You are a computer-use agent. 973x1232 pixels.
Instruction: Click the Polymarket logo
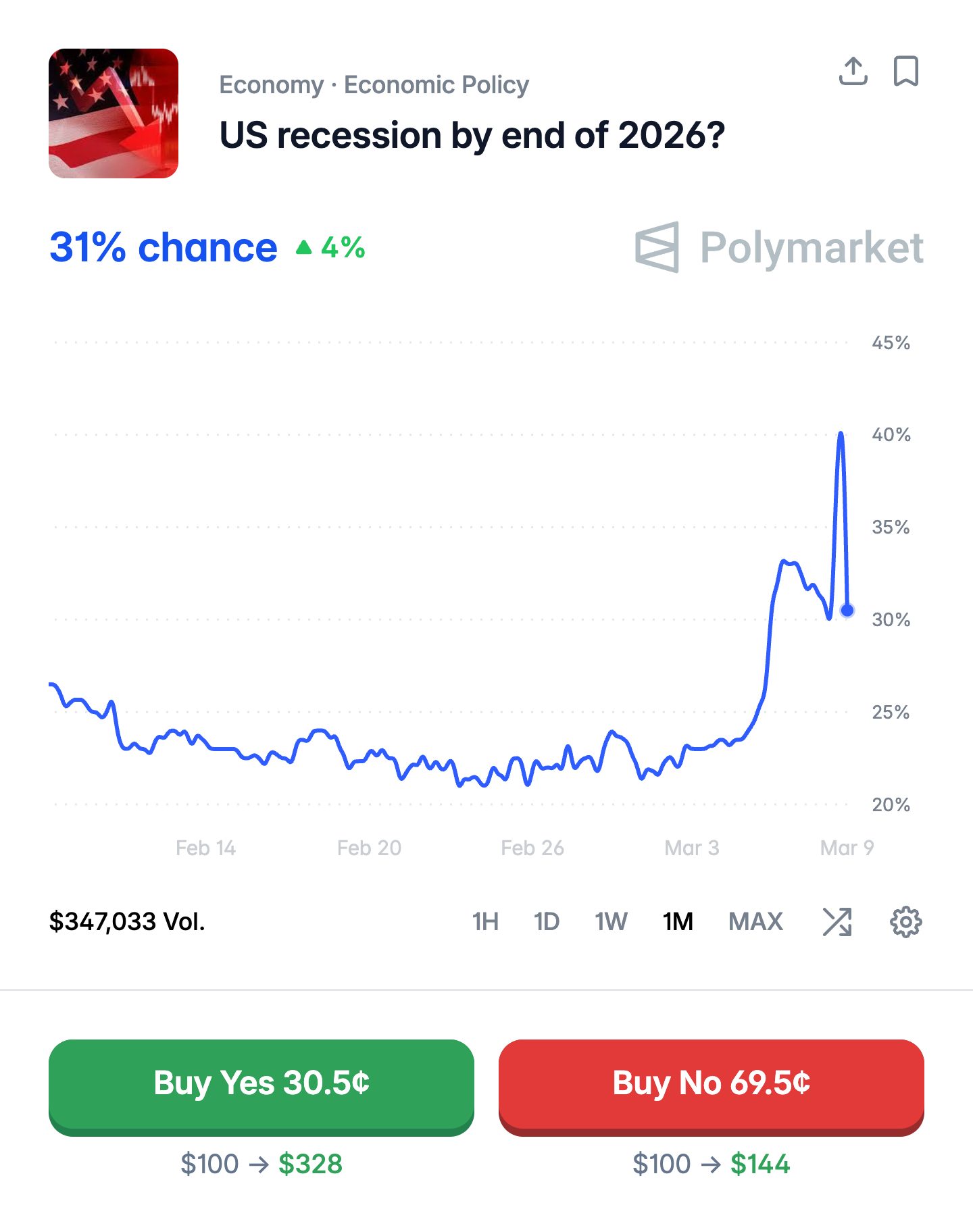click(x=779, y=247)
